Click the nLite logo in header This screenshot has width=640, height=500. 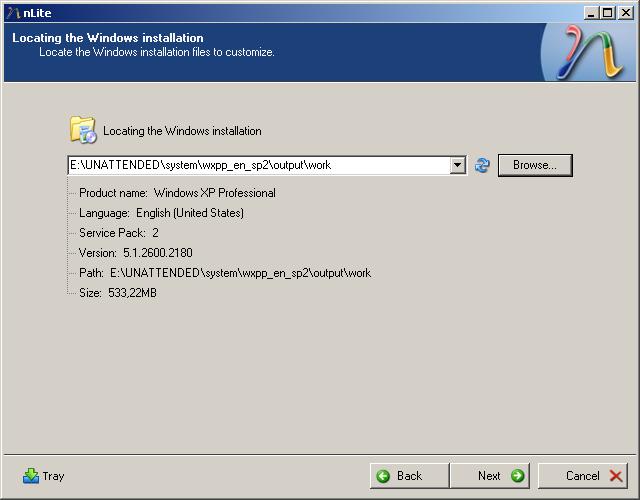(x=591, y=52)
